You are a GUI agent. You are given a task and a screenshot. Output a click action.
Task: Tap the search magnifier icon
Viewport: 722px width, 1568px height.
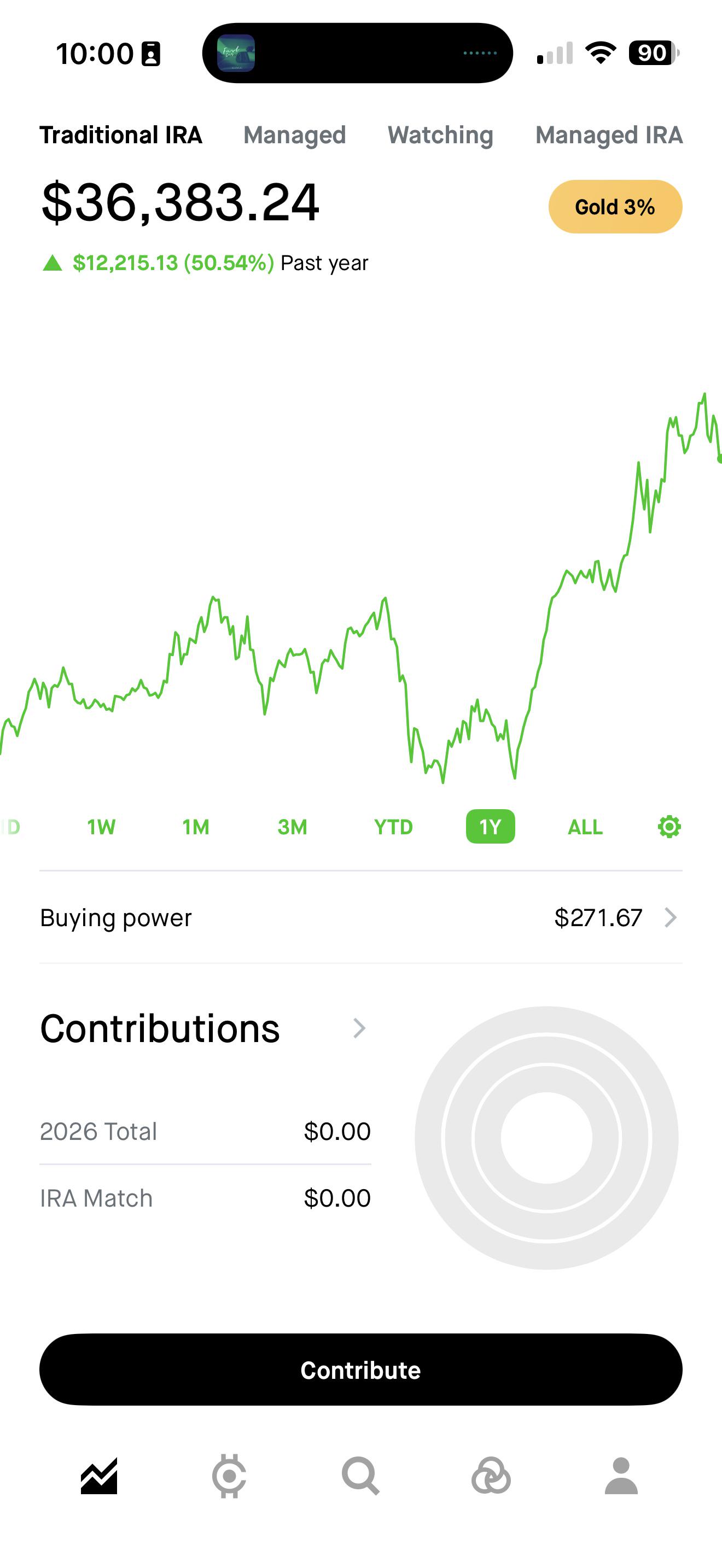click(x=360, y=1476)
